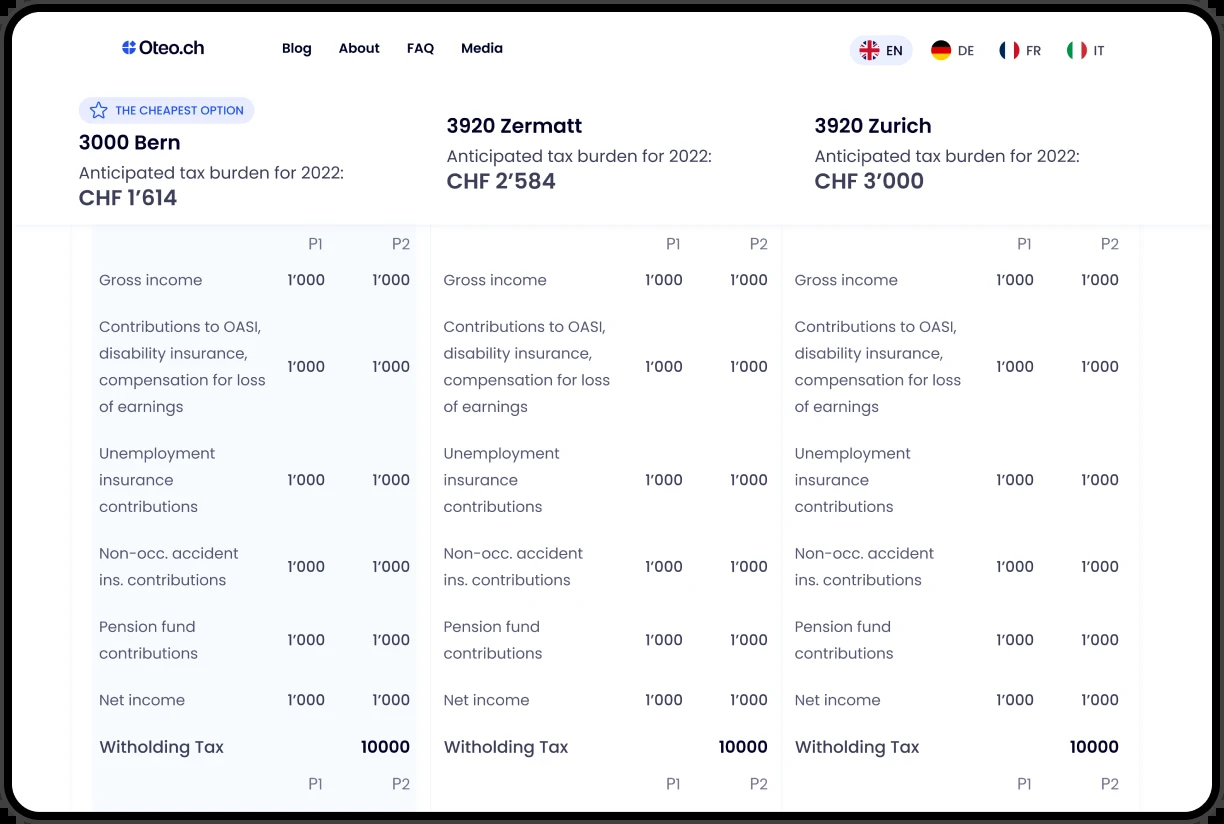
Task: Click the EN language pill
Action: [x=881, y=50]
